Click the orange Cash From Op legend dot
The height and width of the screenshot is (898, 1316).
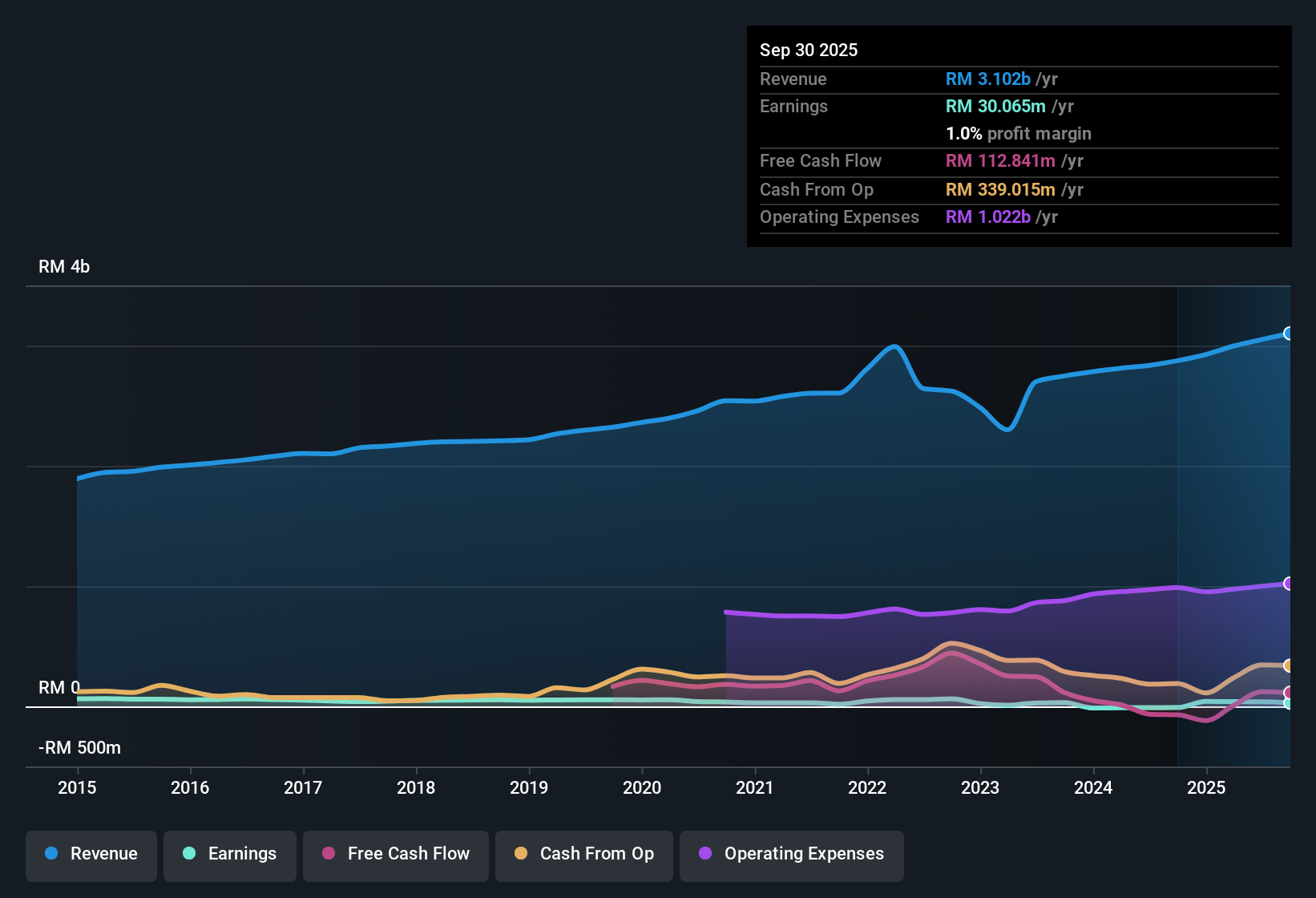click(x=520, y=854)
